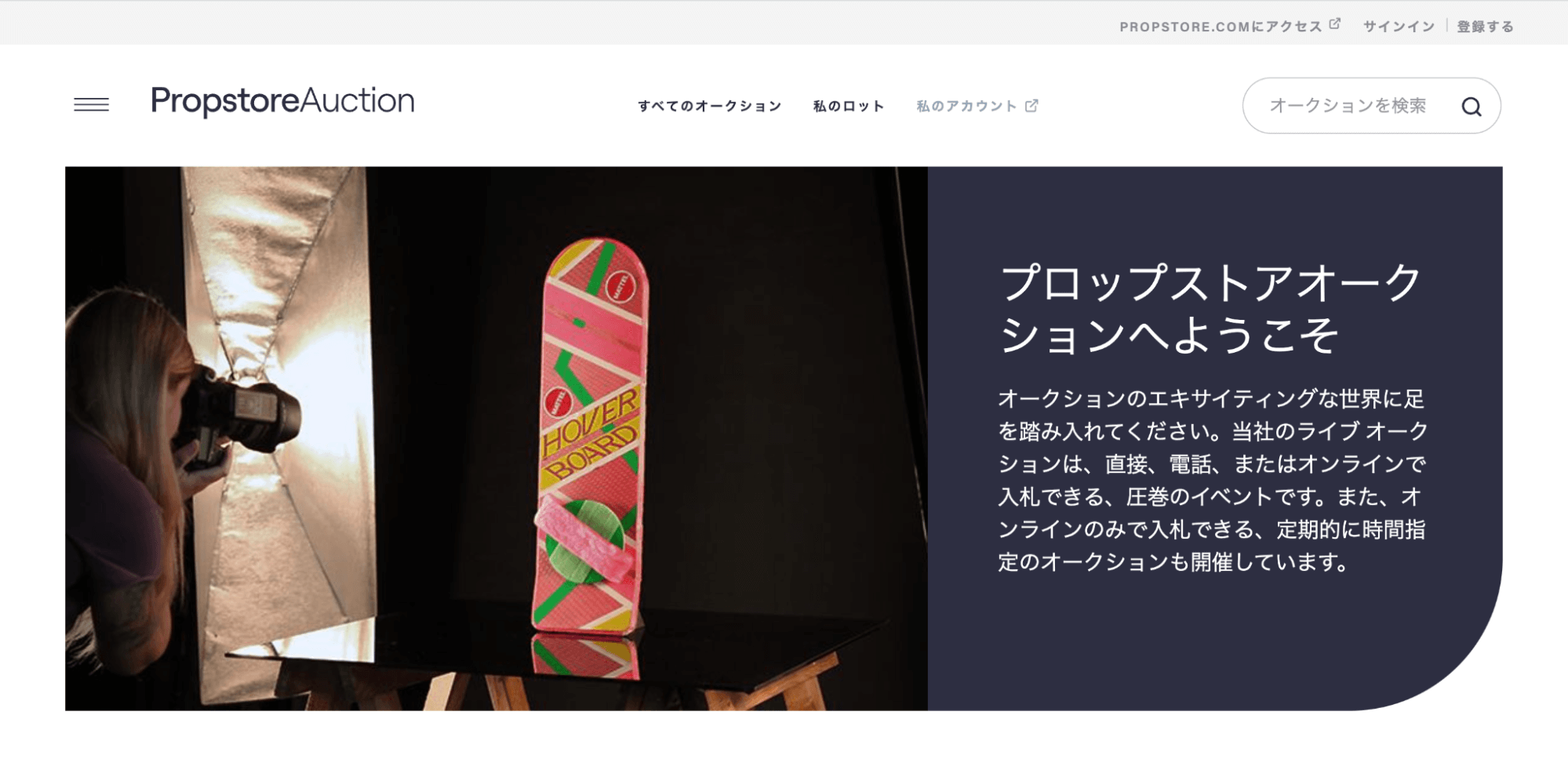The image size is (1568, 777).
Task: Click external-link icon beside 私のアカウント
Action: pyautogui.click(x=1031, y=105)
